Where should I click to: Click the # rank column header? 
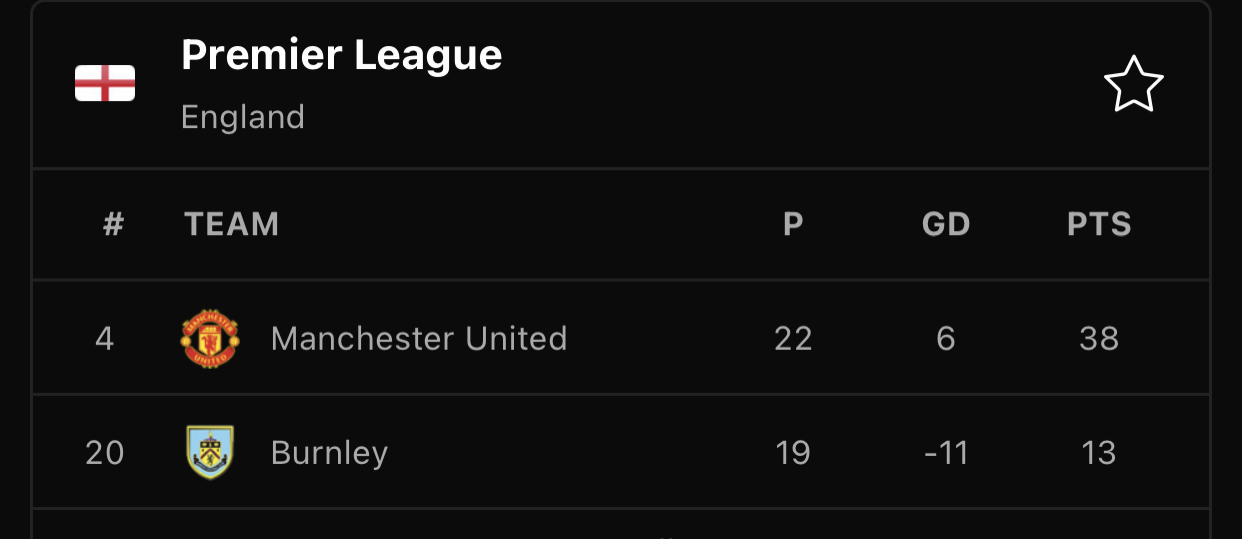pyautogui.click(x=113, y=224)
